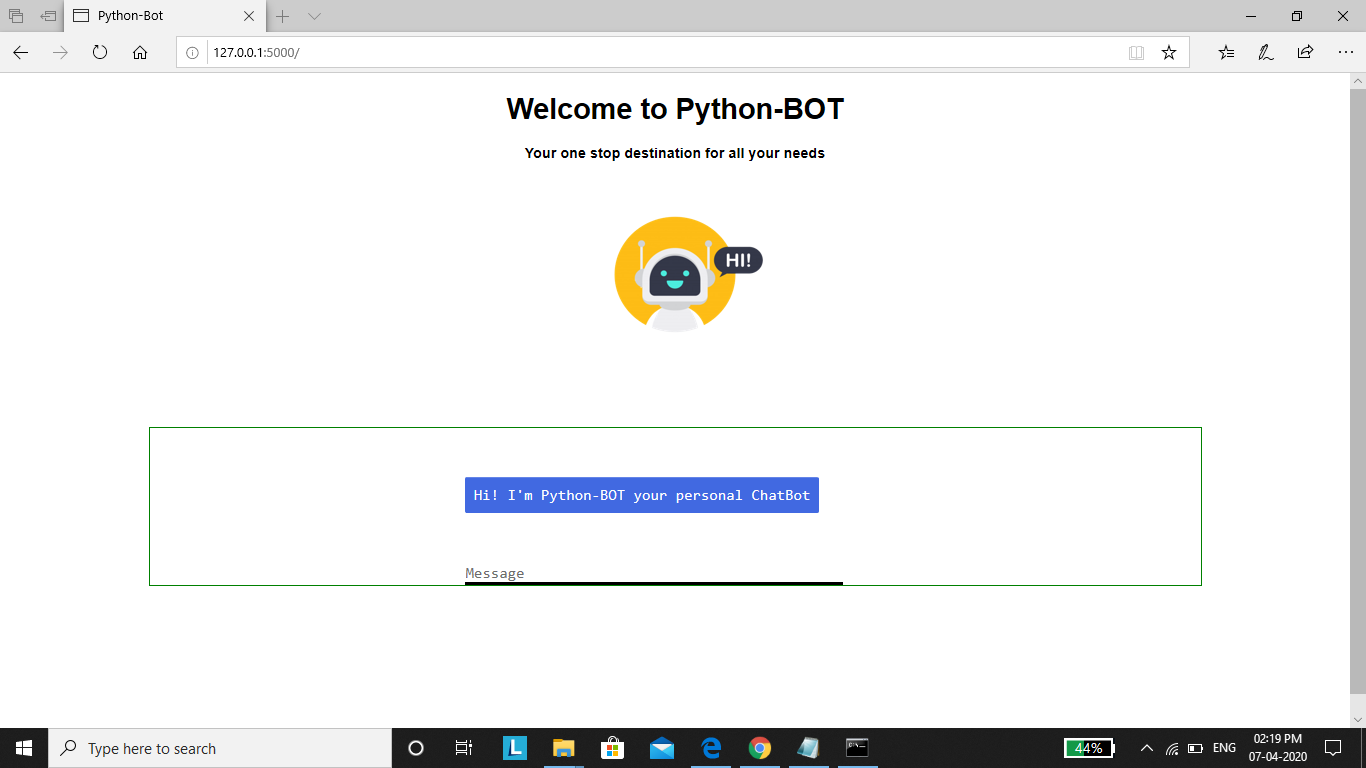The height and width of the screenshot is (768, 1366).
Task: Launch Google Chrome from the taskbar
Action: coord(760,747)
